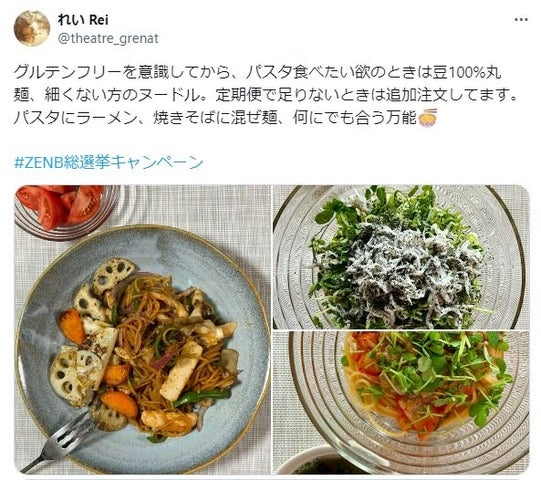541x480 pixels.
Task: Open the #ZENB総選挙キャンペーン hashtag
Action: point(108,162)
